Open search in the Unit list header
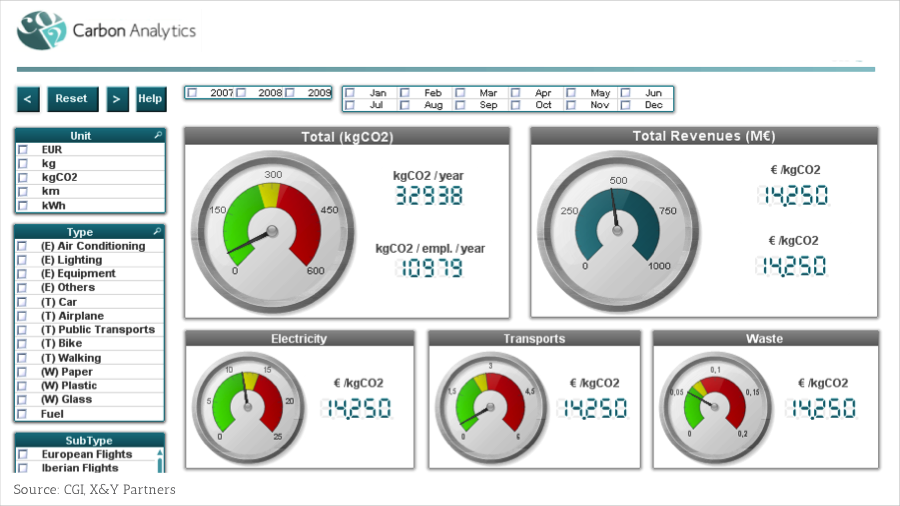This screenshot has width=900, height=506. click(x=157, y=135)
